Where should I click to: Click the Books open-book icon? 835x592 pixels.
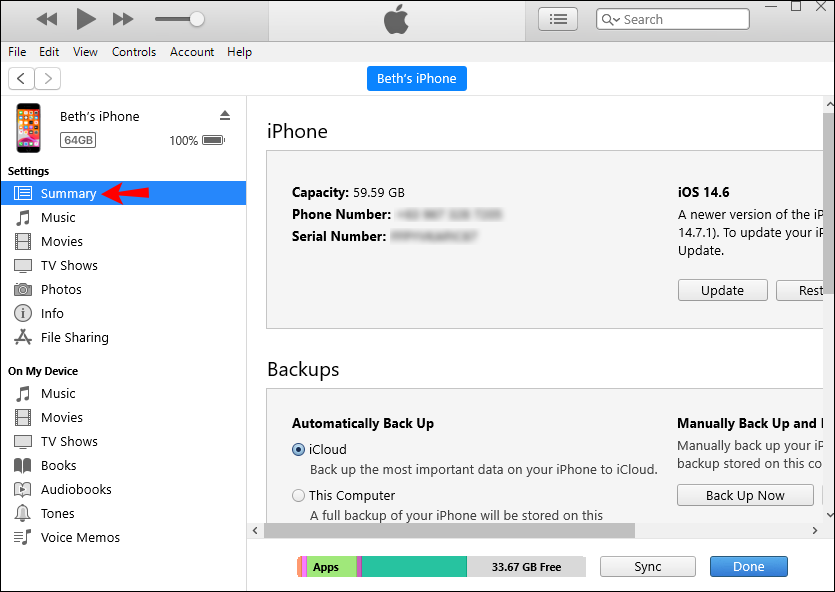tap(22, 465)
